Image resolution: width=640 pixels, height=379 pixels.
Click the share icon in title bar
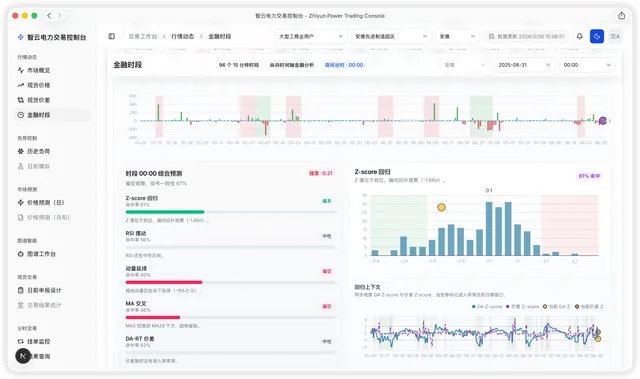pos(622,16)
